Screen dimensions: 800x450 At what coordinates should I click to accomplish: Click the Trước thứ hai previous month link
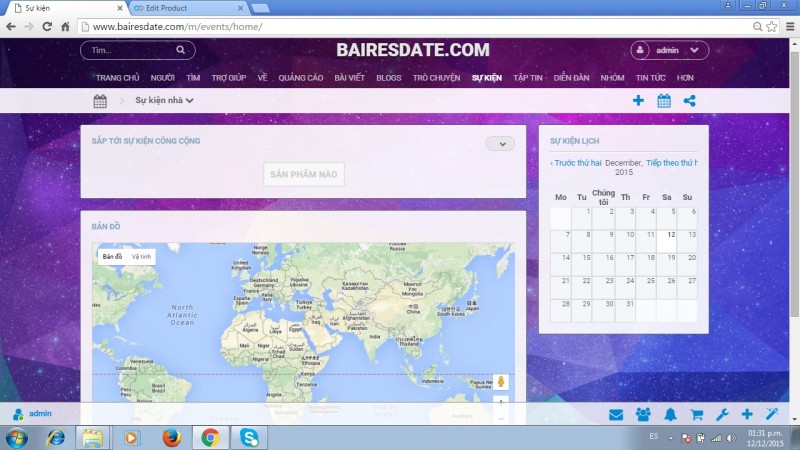pyautogui.click(x=576, y=163)
